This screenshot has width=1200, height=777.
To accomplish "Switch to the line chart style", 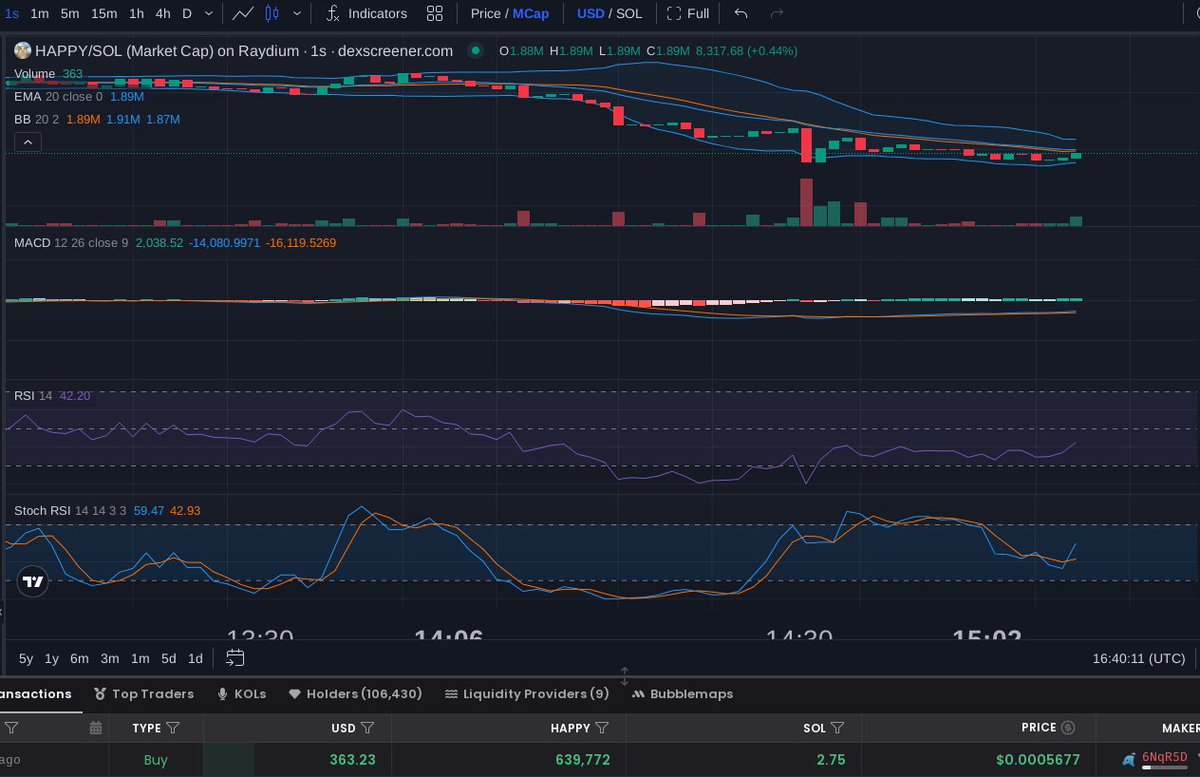I will coord(242,13).
